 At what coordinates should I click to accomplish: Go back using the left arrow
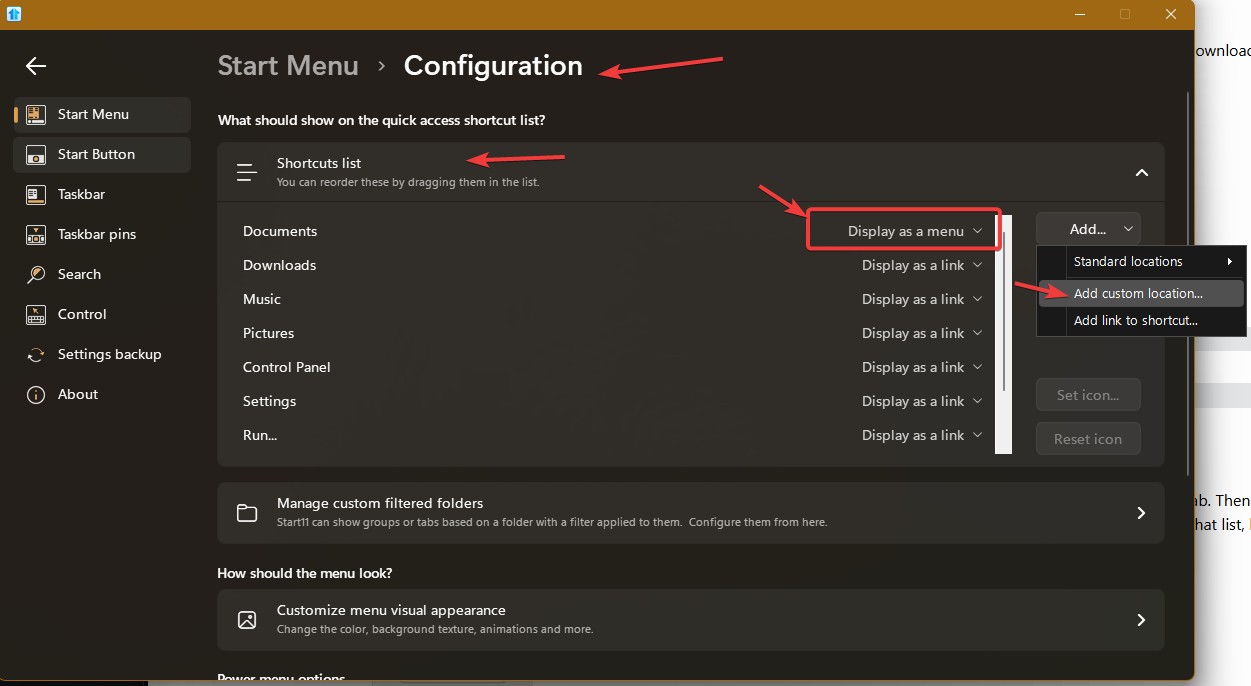36,66
